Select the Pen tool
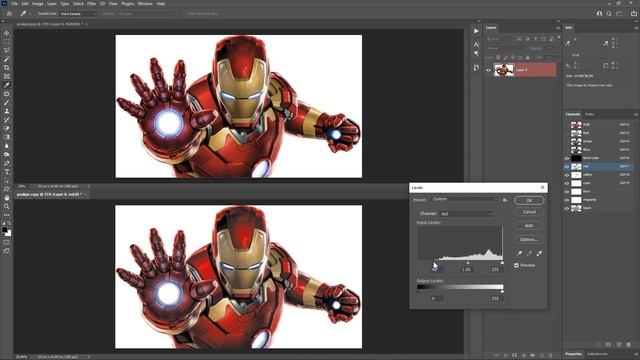Image resolution: width=640 pixels, height=360 pixels. [x=7, y=163]
